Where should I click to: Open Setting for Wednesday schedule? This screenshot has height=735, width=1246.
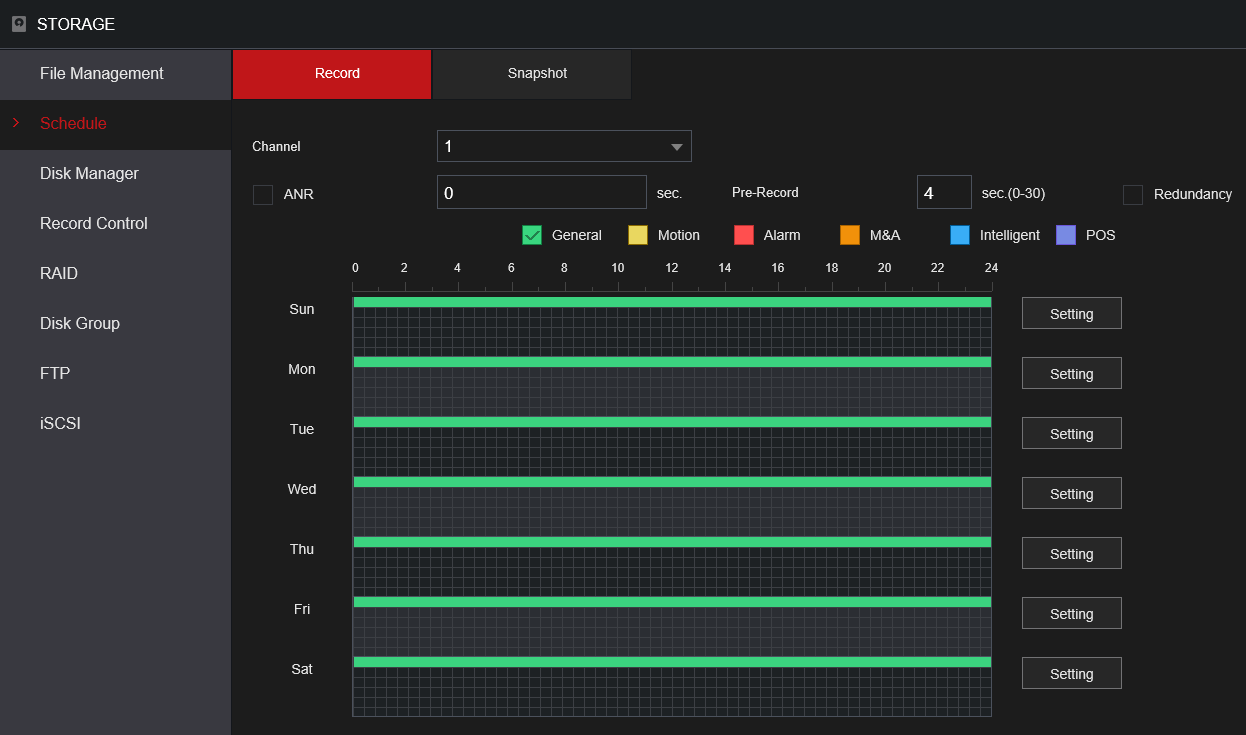tap(1071, 493)
